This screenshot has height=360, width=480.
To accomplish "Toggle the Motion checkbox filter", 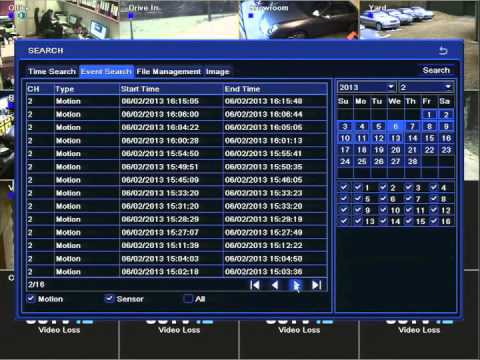I will [31, 299].
